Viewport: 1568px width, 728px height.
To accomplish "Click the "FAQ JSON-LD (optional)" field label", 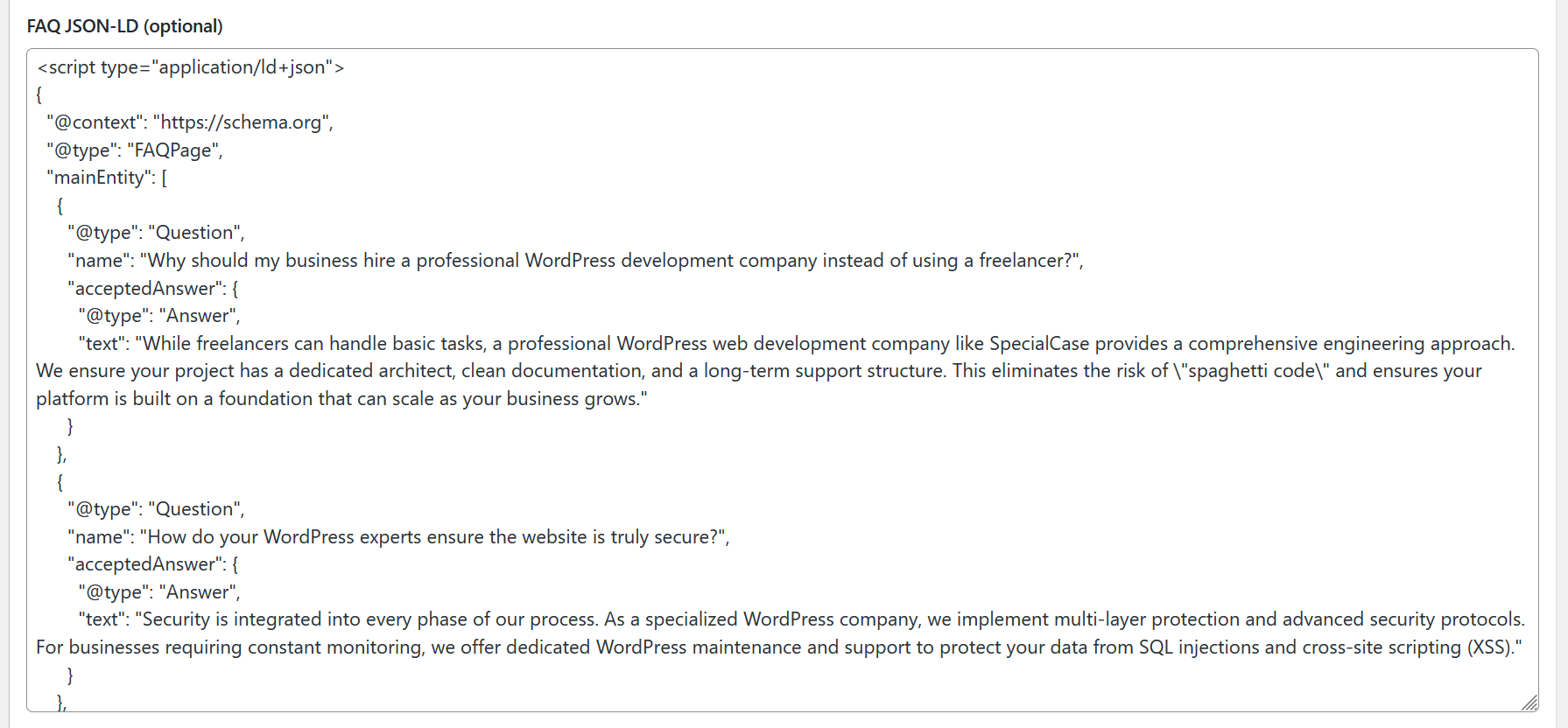I will pyautogui.click(x=124, y=26).
